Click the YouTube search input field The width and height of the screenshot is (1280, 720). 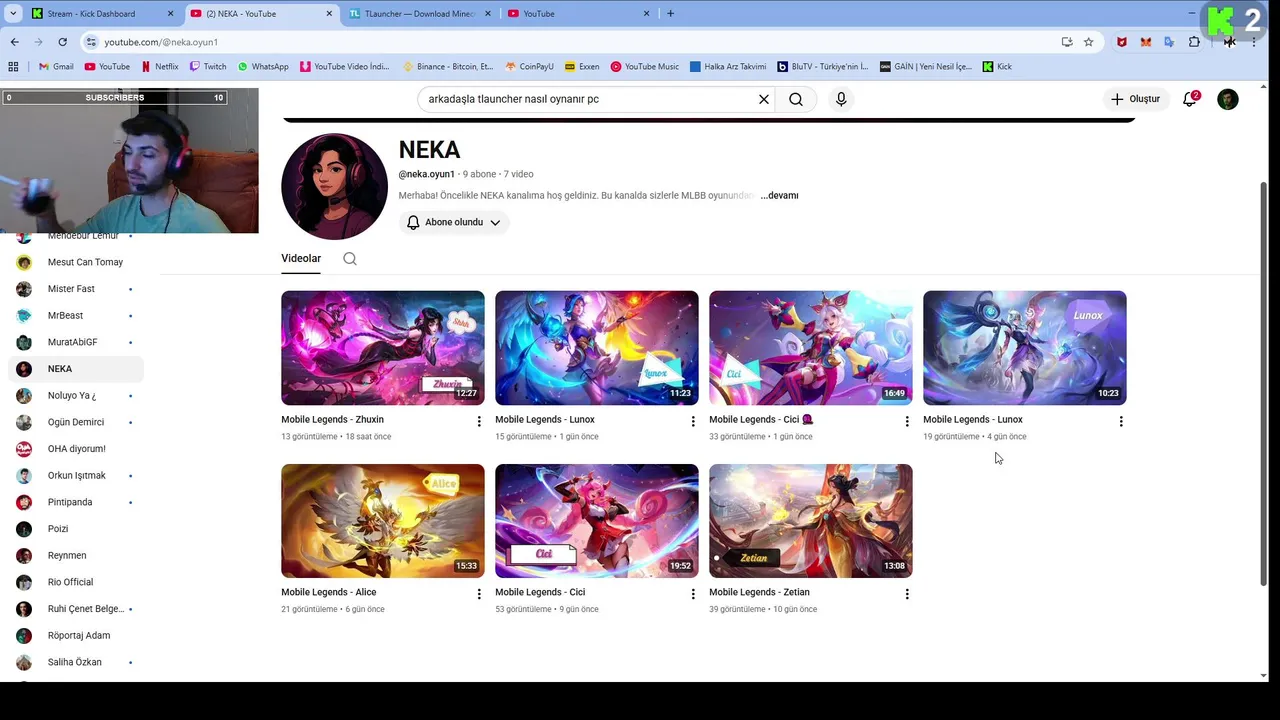pos(588,99)
